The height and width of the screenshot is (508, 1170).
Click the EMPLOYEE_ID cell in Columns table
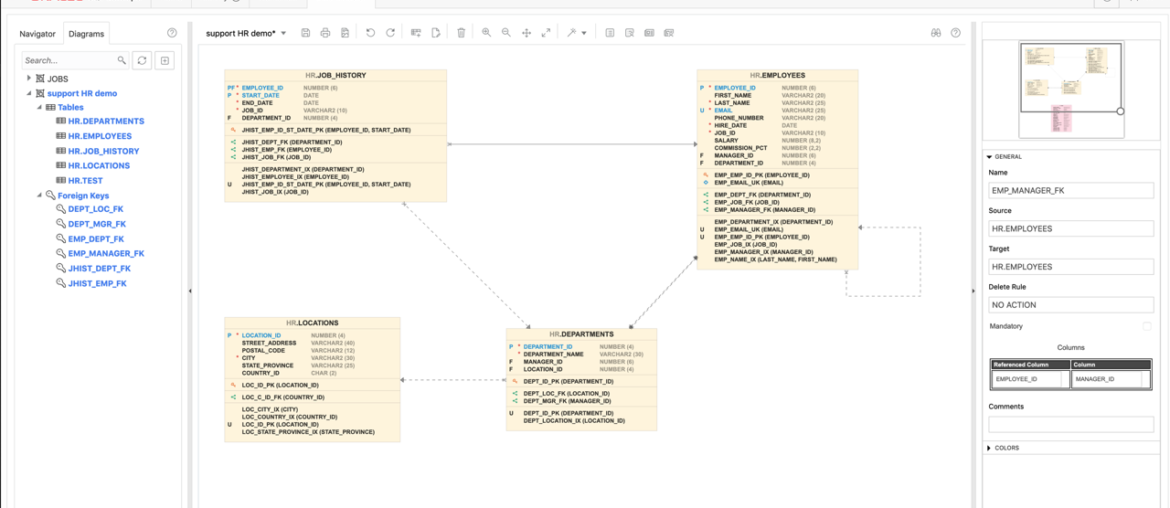click(x=1029, y=380)
